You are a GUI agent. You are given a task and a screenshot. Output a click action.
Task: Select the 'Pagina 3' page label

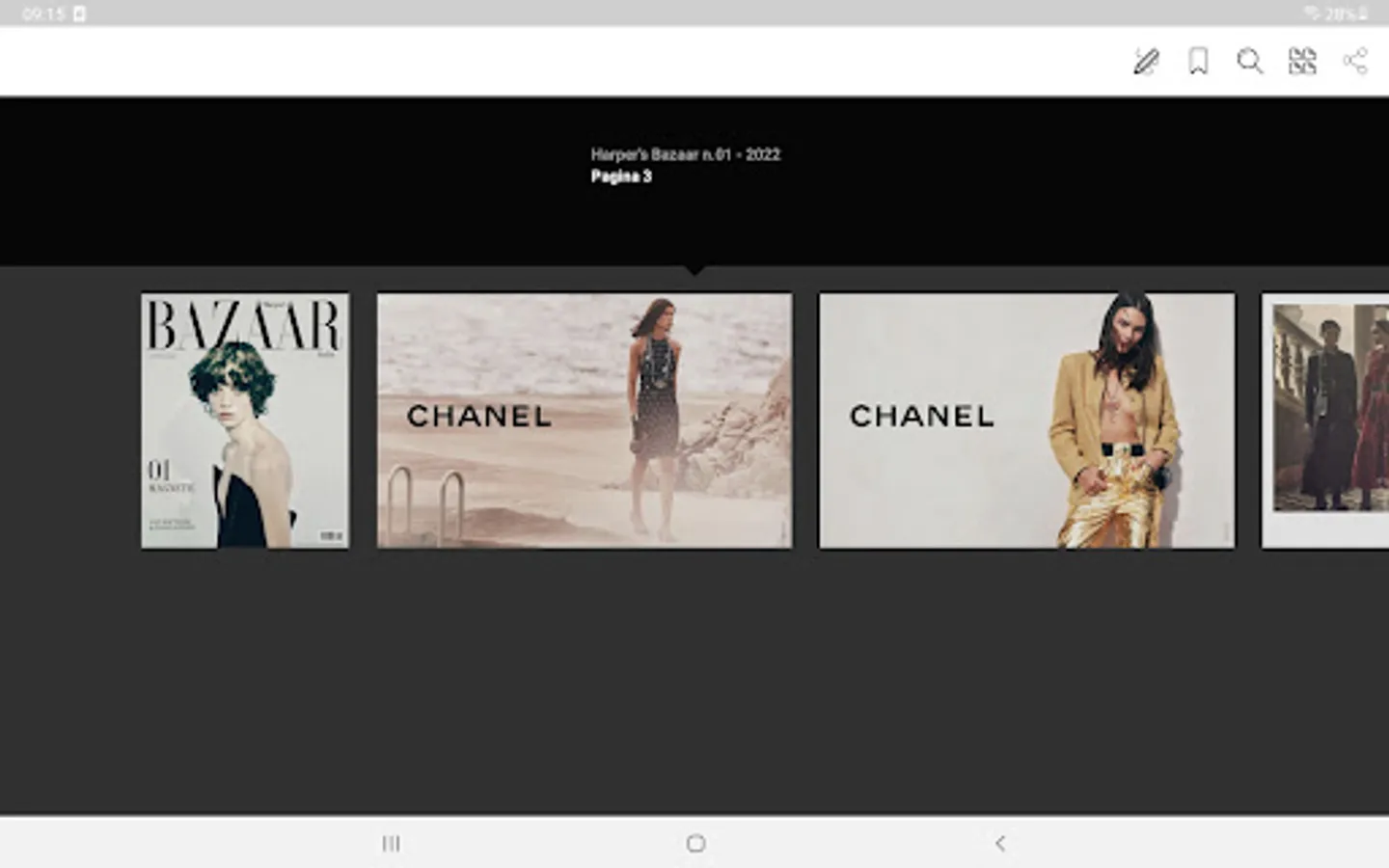[x=621, y=176]
